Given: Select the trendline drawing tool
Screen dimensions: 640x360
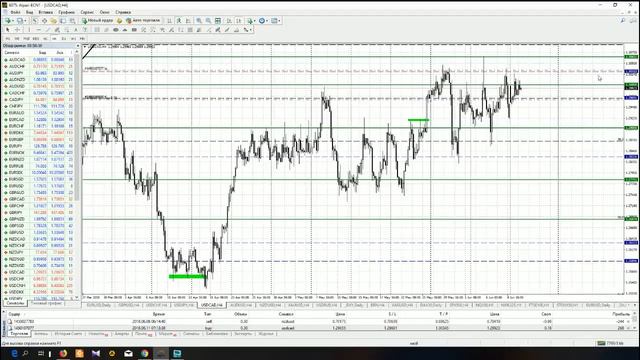Looking at the screenshot, I should point(48,30).
